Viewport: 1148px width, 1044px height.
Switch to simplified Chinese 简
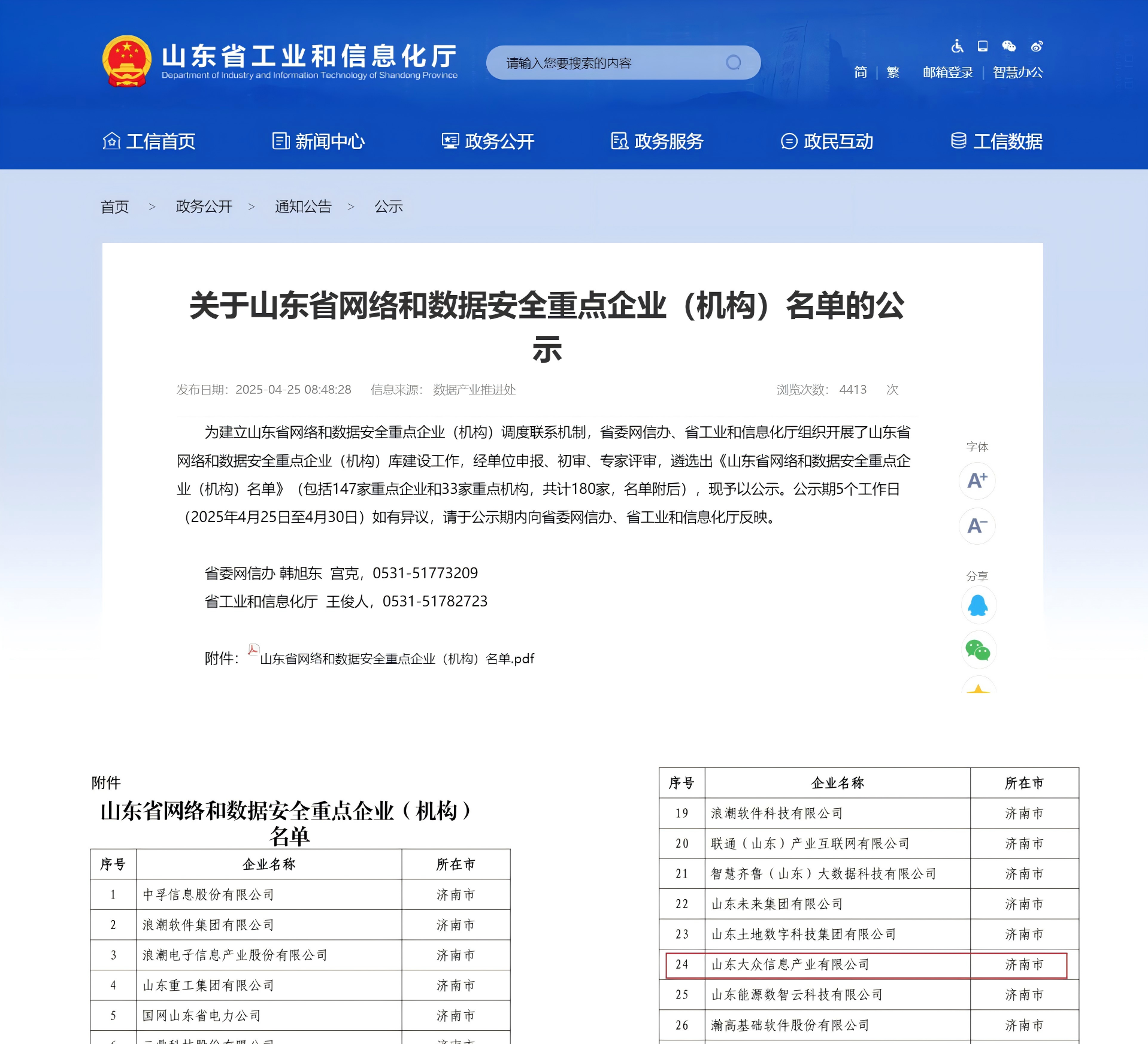pos(861,72)
